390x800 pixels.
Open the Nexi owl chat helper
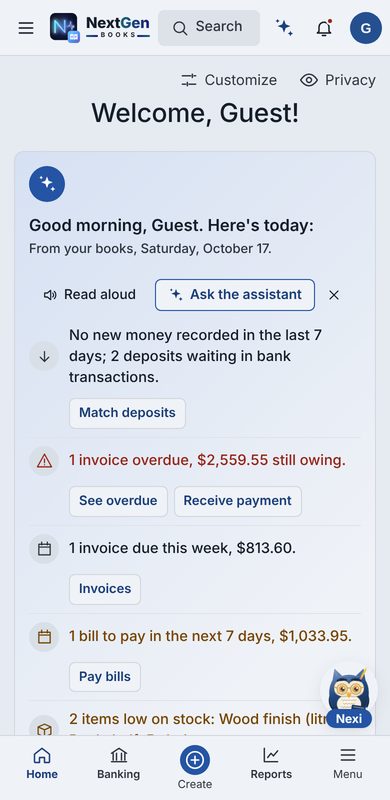click(349, 697)
